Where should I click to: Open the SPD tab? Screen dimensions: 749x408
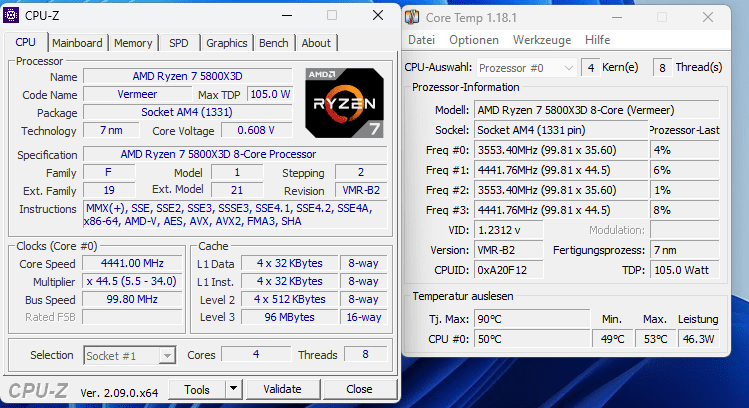[x=179, y=43]
